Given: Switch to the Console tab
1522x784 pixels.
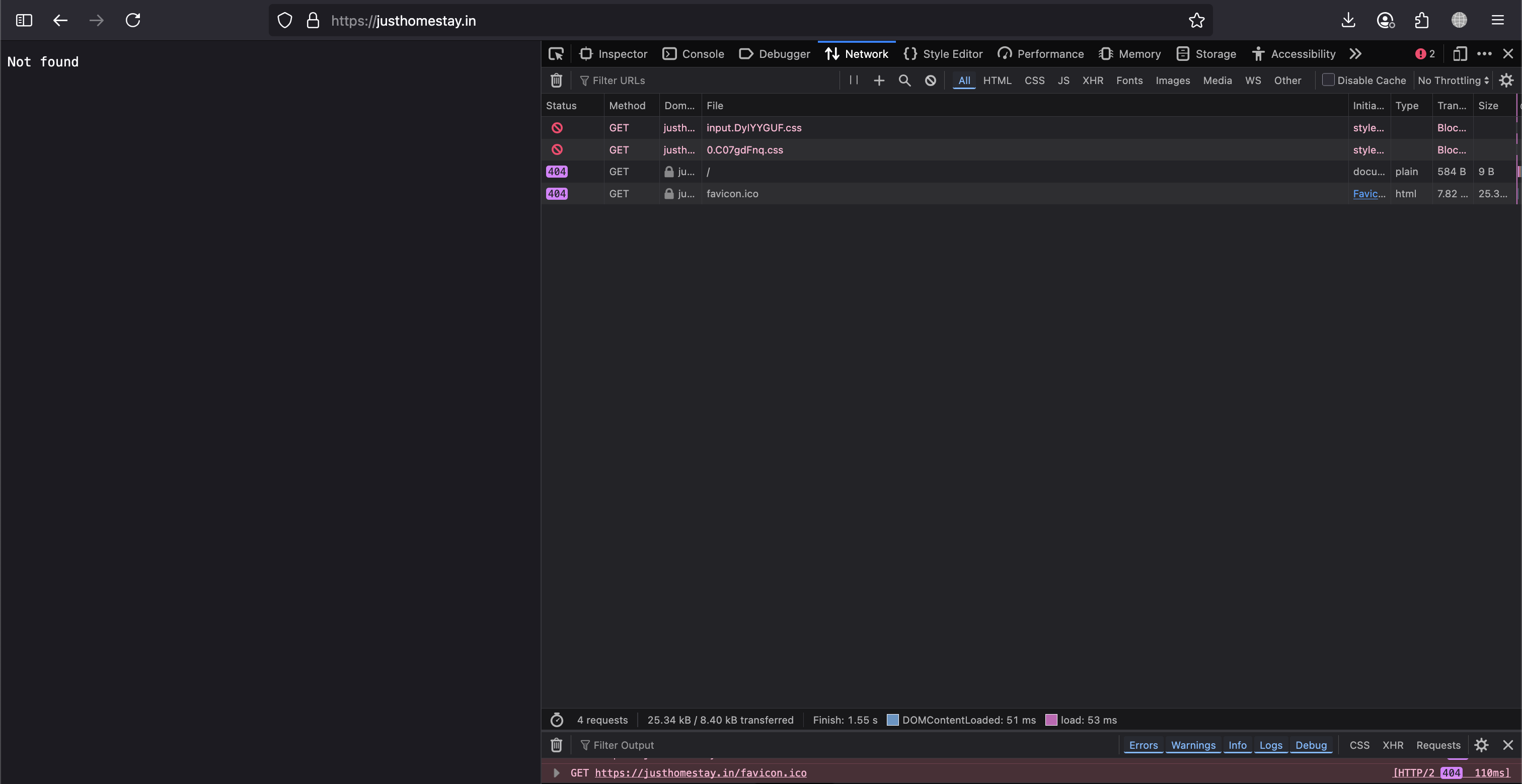Looking at the screenshot, I should 693,54.
